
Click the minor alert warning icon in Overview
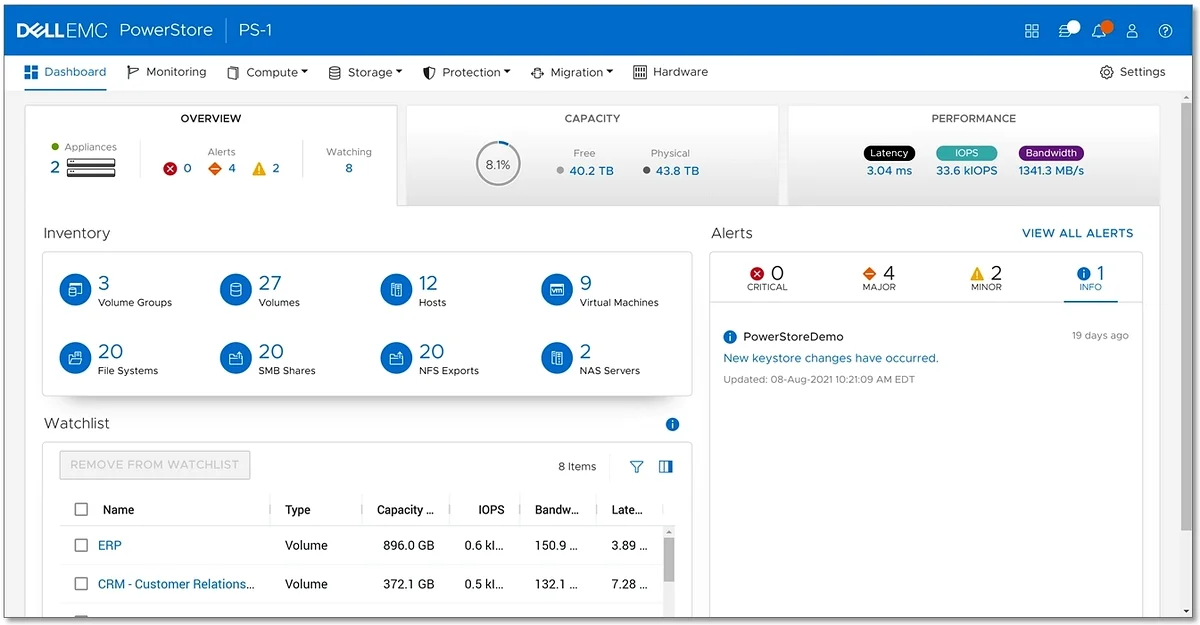259,168
